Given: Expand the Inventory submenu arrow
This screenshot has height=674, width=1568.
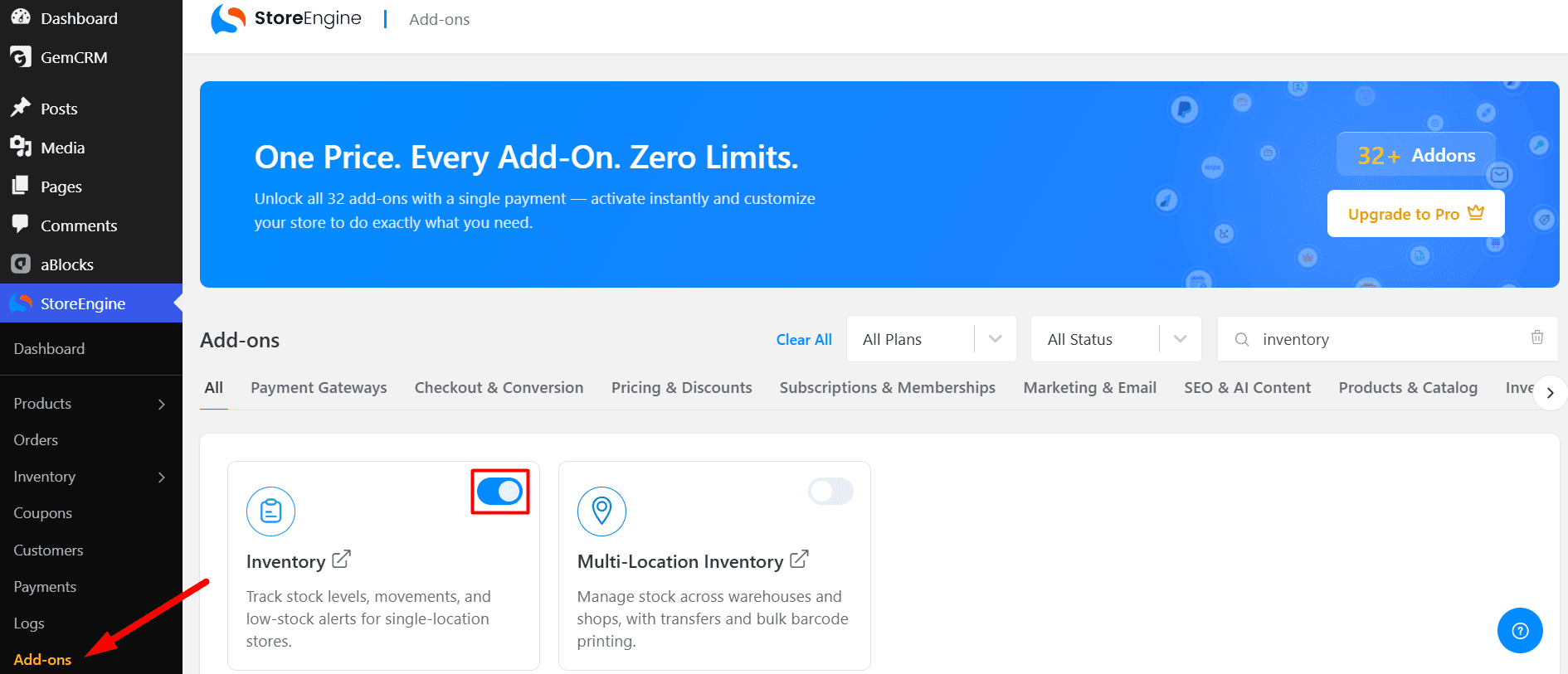Looking at the screenshot, I should click(162, 477).
